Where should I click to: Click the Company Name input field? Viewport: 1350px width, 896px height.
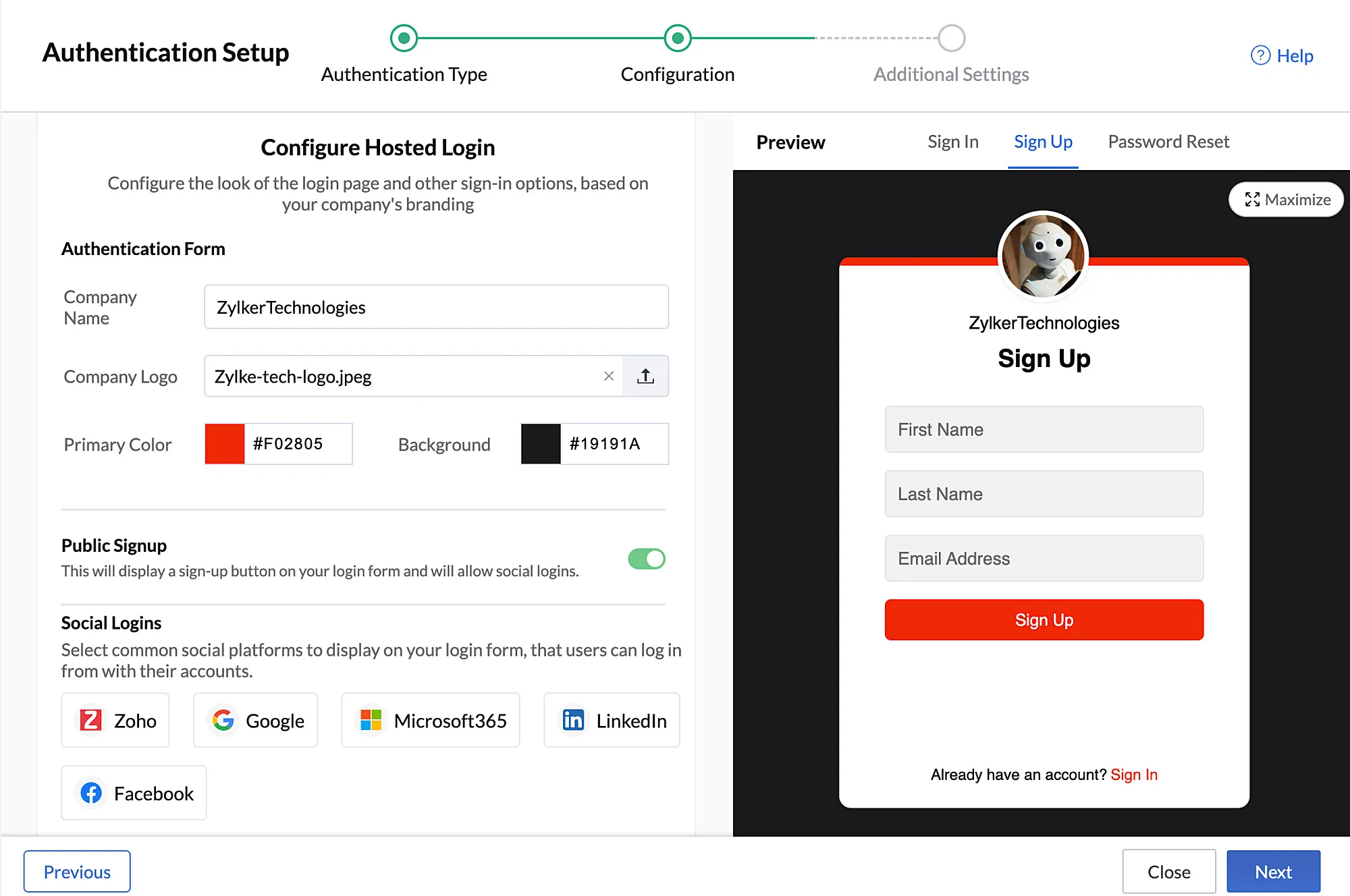coord(436,307)
